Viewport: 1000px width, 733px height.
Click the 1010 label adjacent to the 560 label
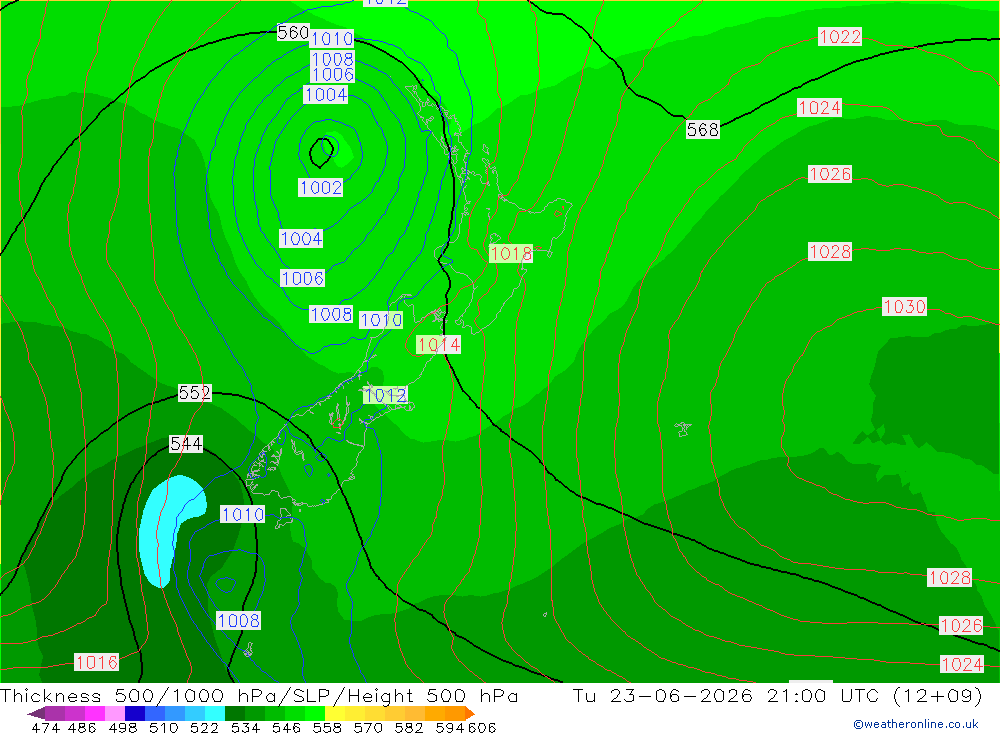tap(332, 38)
